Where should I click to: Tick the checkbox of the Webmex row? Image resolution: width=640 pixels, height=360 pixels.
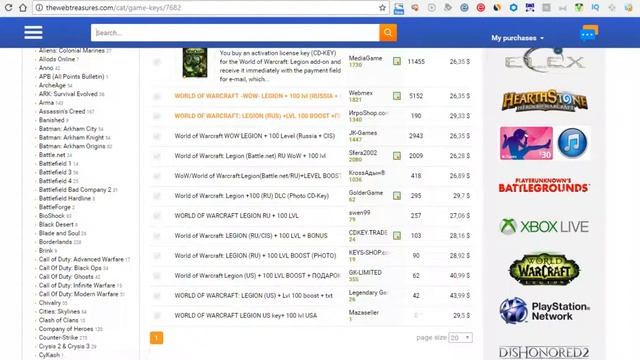[x=157, y=96]
